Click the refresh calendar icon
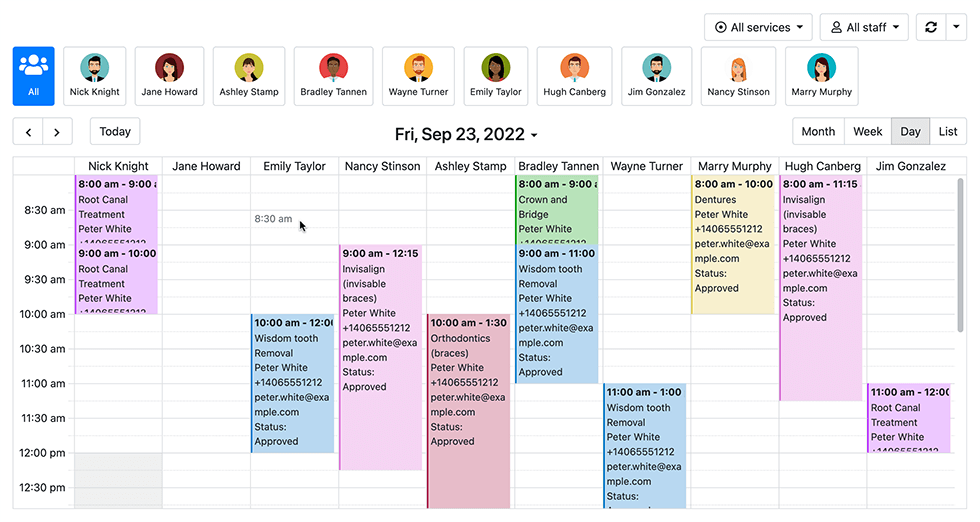Viewport: 980px width, 522px height. (x=931, y=27)
